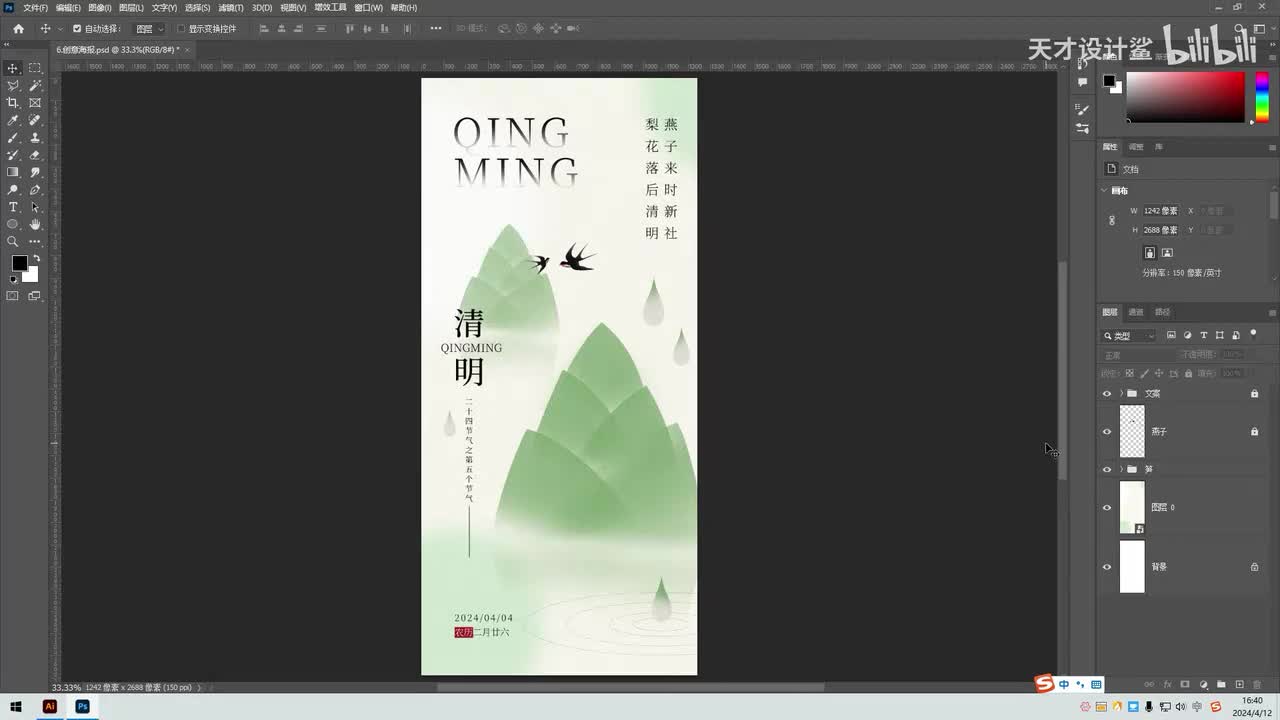Adjust the hue slider in Color panel
This screenshot has height=720, width=1280.
click(x=1262, y=97)
